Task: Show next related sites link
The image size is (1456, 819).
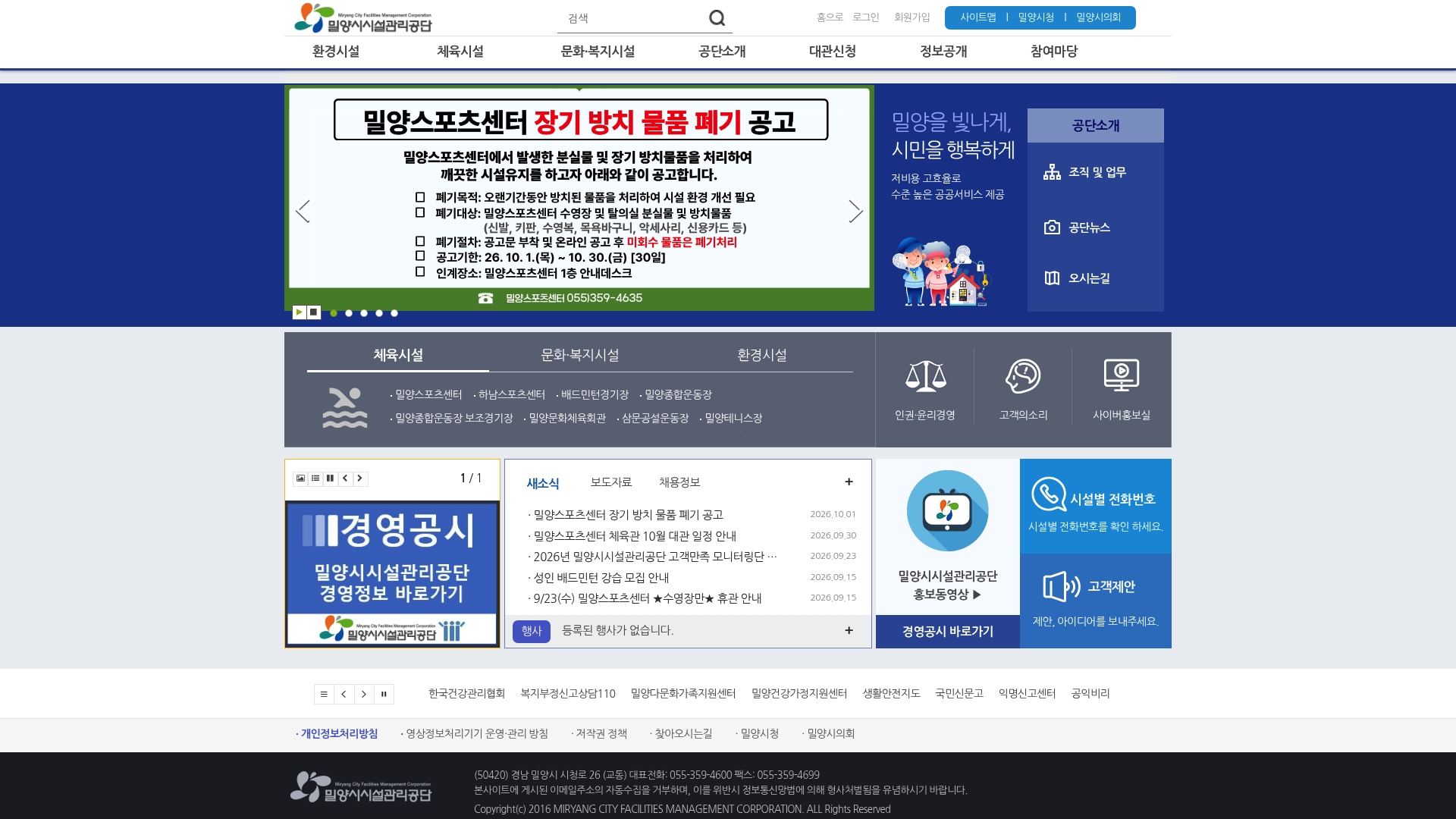Action: [364, 694]
